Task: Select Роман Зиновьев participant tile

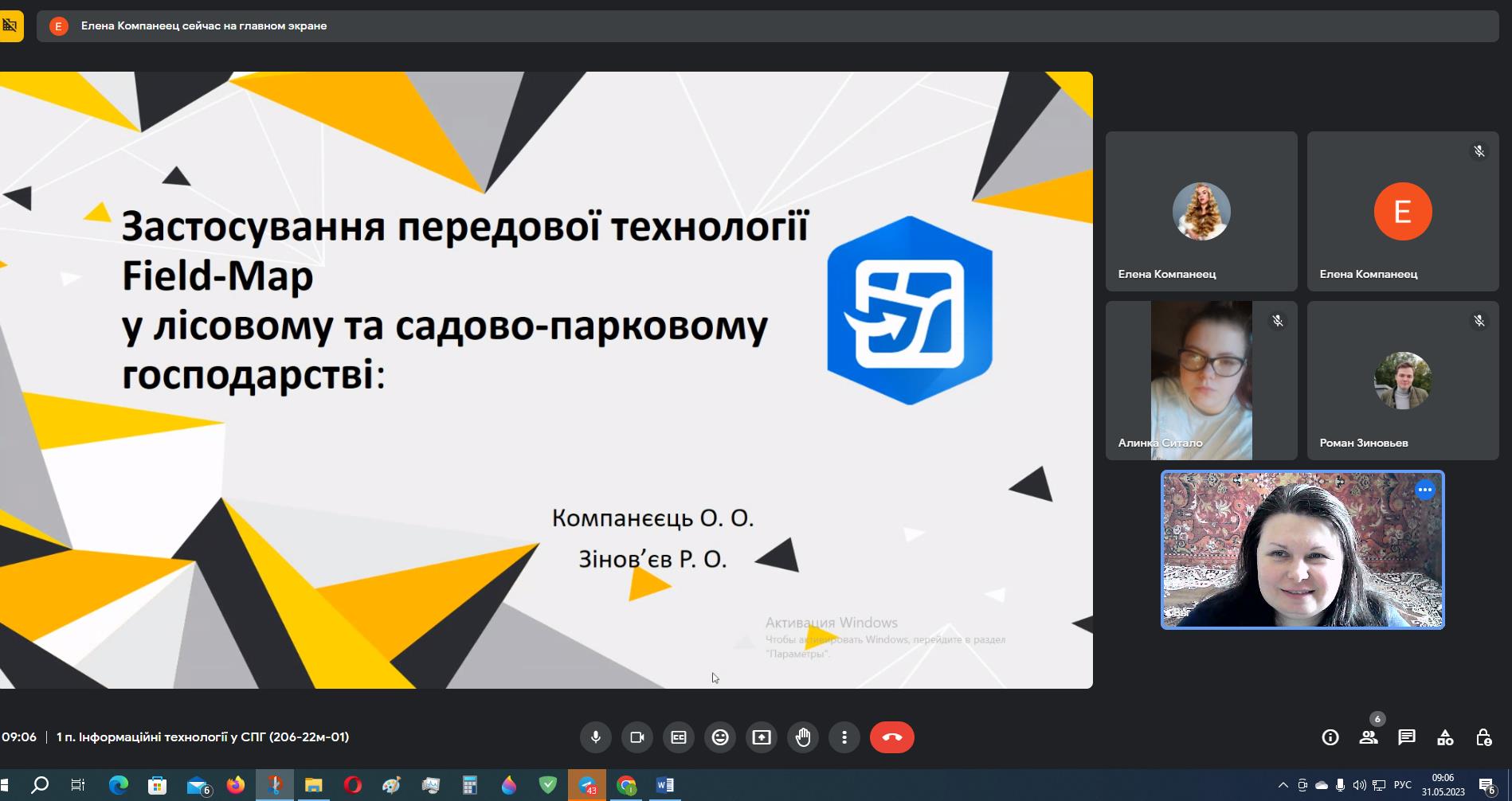Action: tap(1402, 381)
